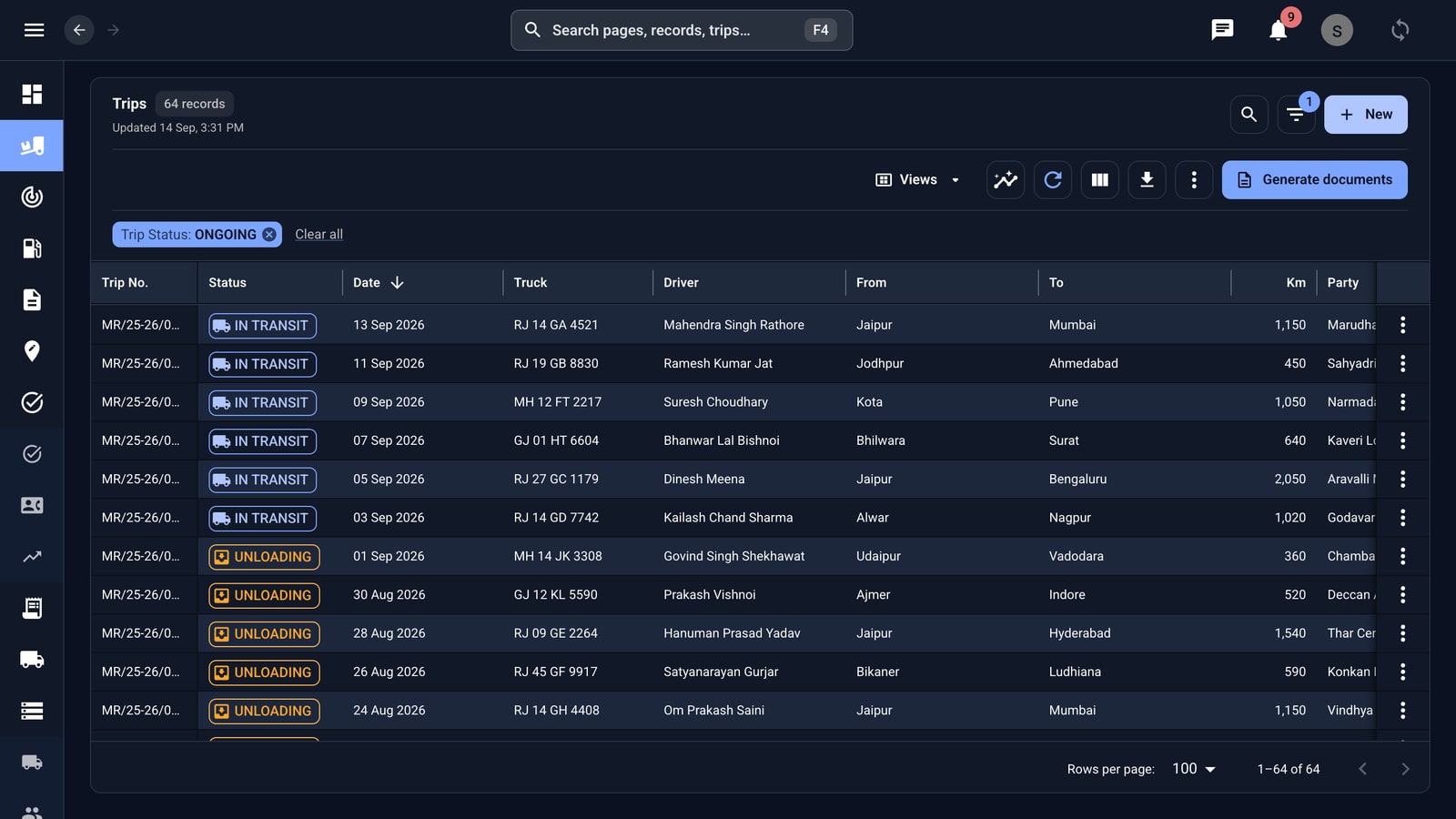Click the sync icon in top bar
The width and height of the screenshot is (1456, 819).
pyautogui.click(x=1400, y=30)
